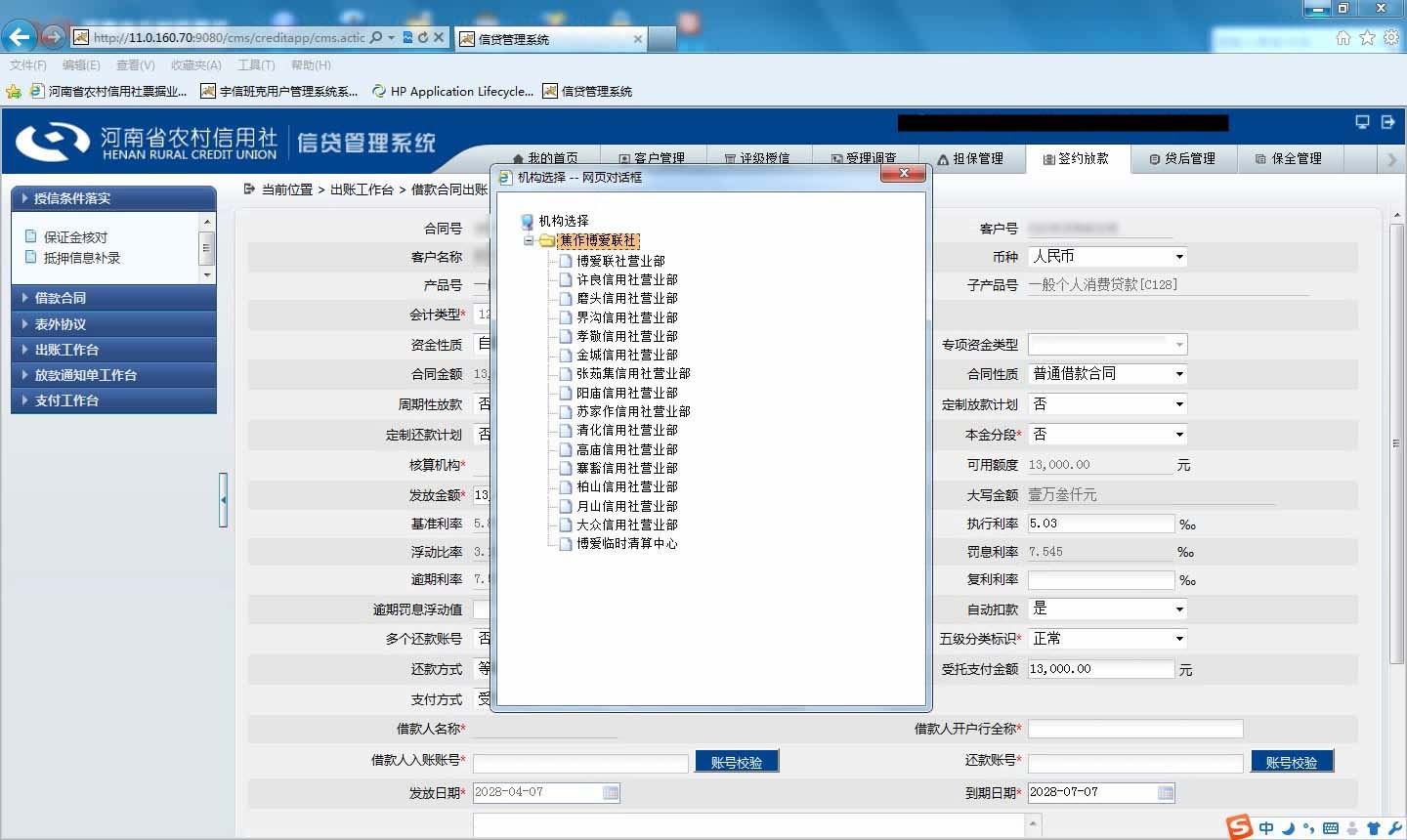
Task: Collapse the 焦作博爱联社 tree node
Action: (529, 240)
